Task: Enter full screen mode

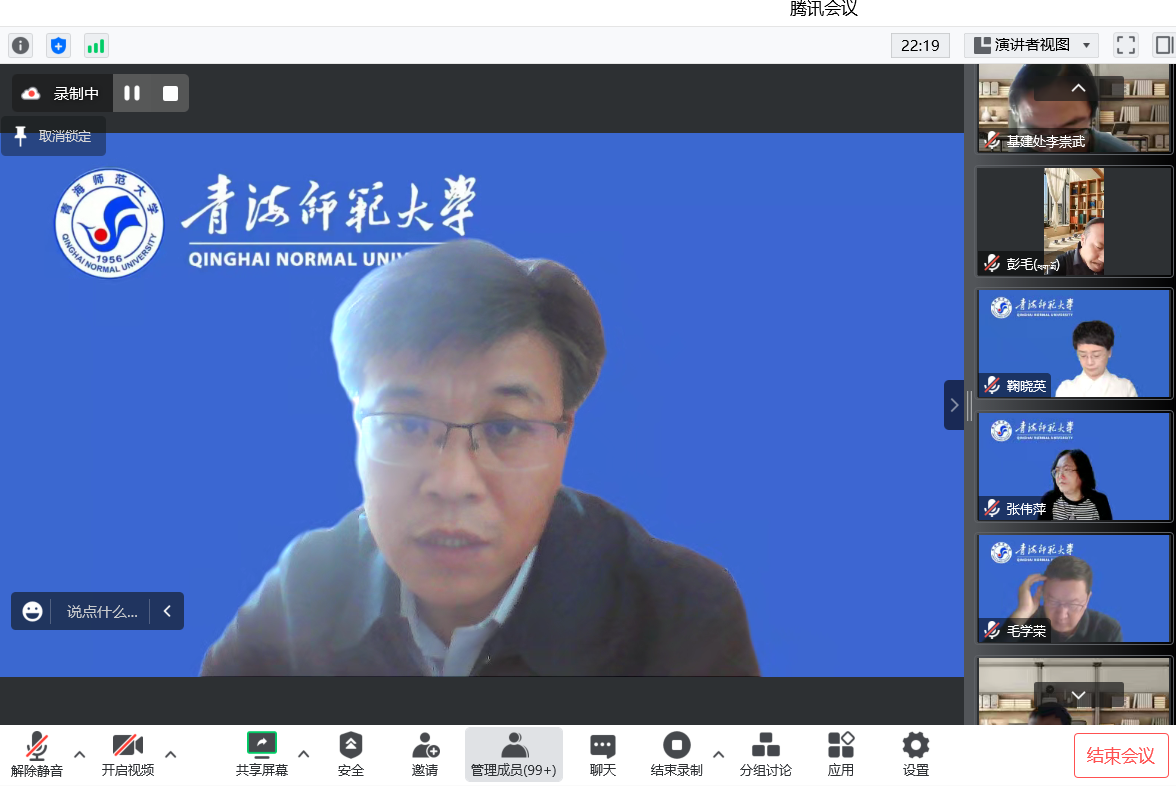Action: click(x=1126, y=45)
